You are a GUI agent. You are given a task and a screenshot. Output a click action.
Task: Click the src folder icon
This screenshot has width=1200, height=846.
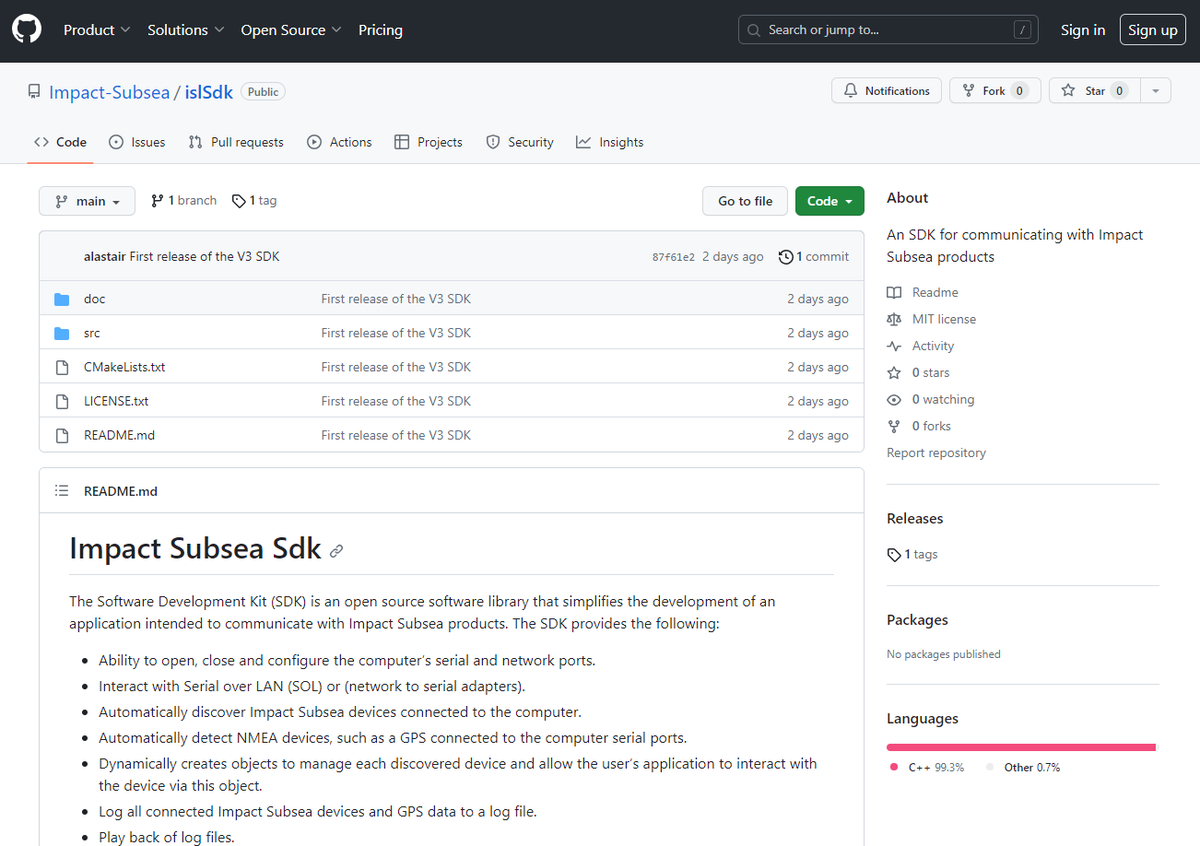[x=62, y=333]
